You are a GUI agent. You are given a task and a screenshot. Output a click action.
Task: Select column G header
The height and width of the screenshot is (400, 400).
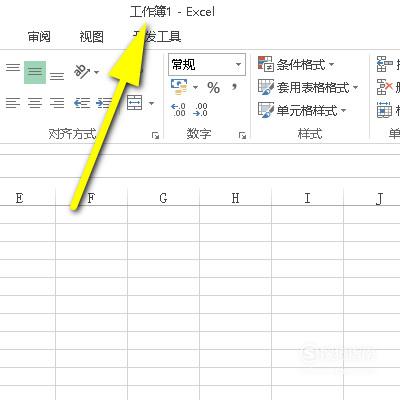(x=163, y=198)
